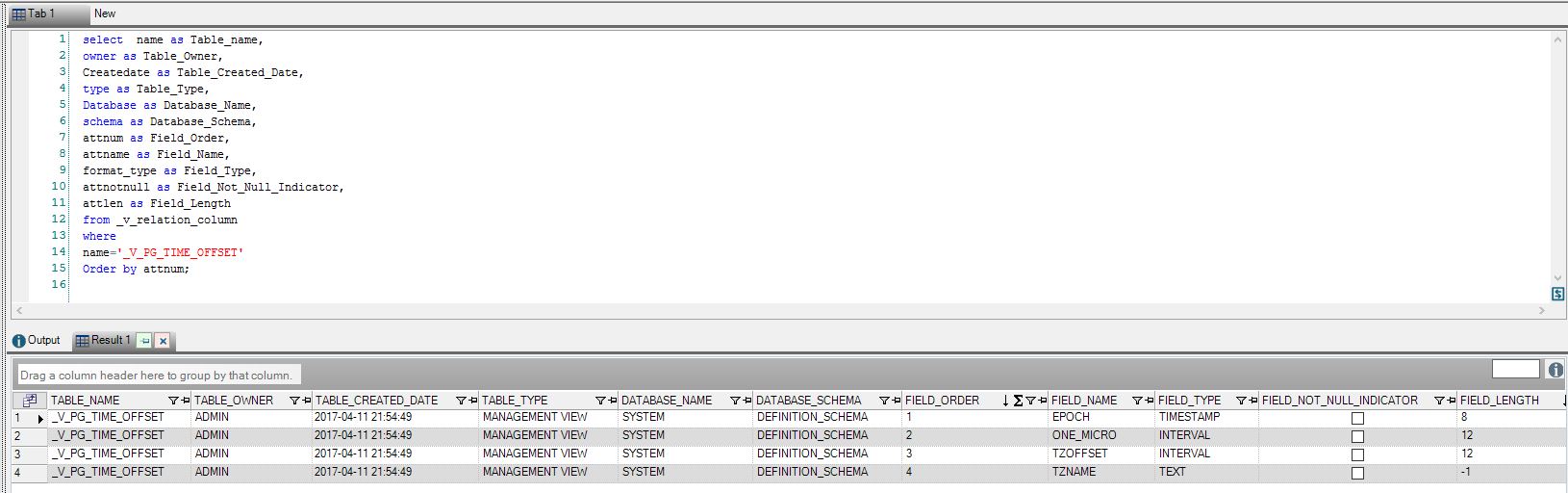Pin the FIELD_NOT_NULL_INDICATOR column
Image resolution: width=1568 pixels, height=493 pixels.
(1451, 401)
